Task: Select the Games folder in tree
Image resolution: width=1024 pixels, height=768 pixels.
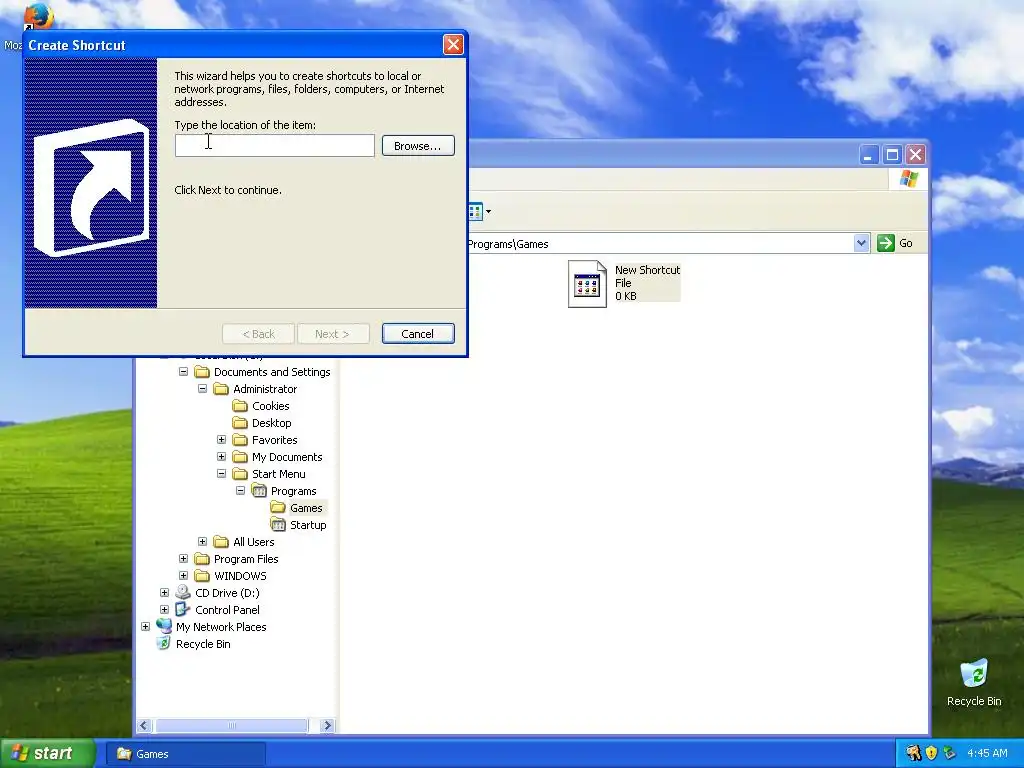Action: [x=306, y=507]
